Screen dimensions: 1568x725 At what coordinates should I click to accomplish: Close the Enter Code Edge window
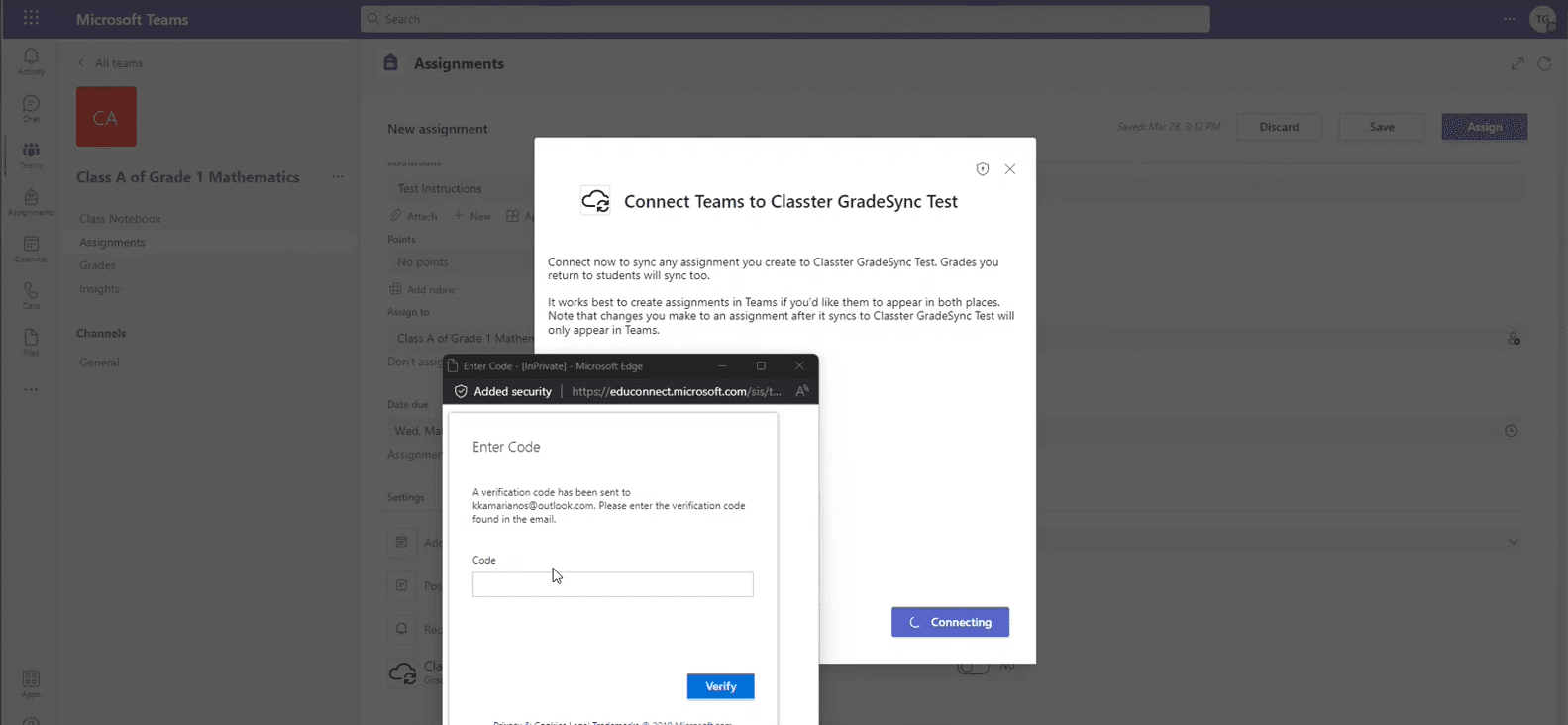pos(799,365)
